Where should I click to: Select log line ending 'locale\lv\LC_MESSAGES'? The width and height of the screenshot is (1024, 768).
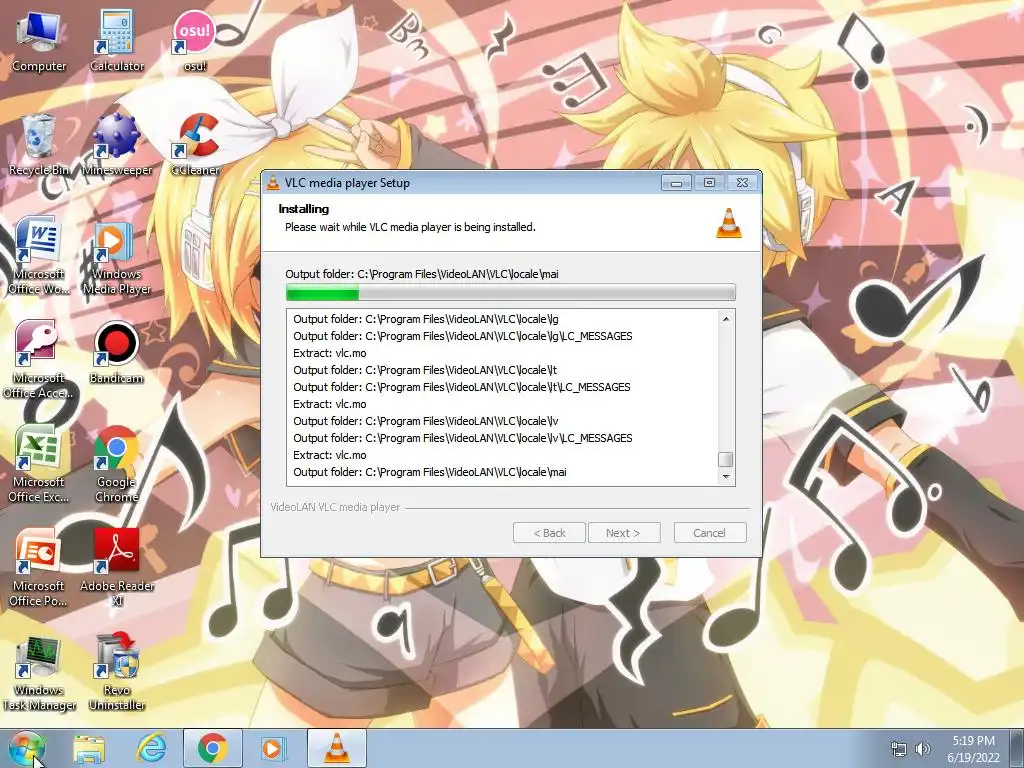(462, 438)
